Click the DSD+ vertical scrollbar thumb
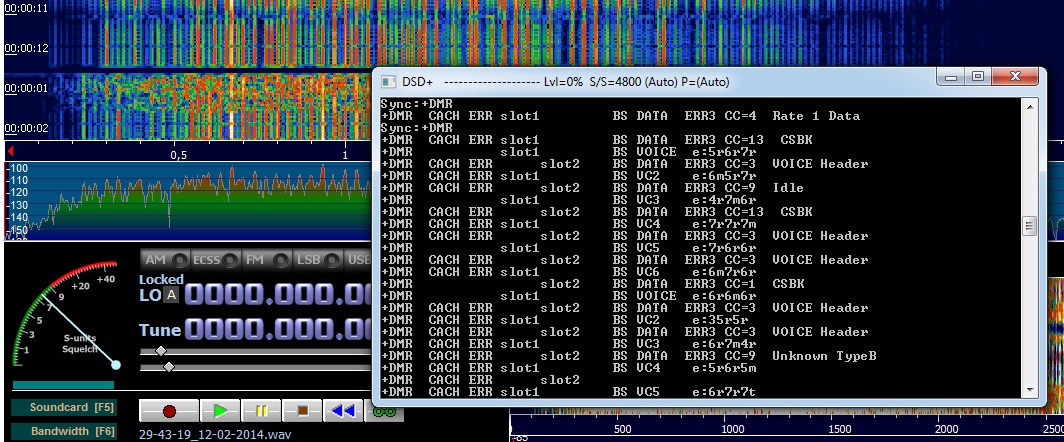Screen dimensions: 1064x442 tap(1030, 226)
